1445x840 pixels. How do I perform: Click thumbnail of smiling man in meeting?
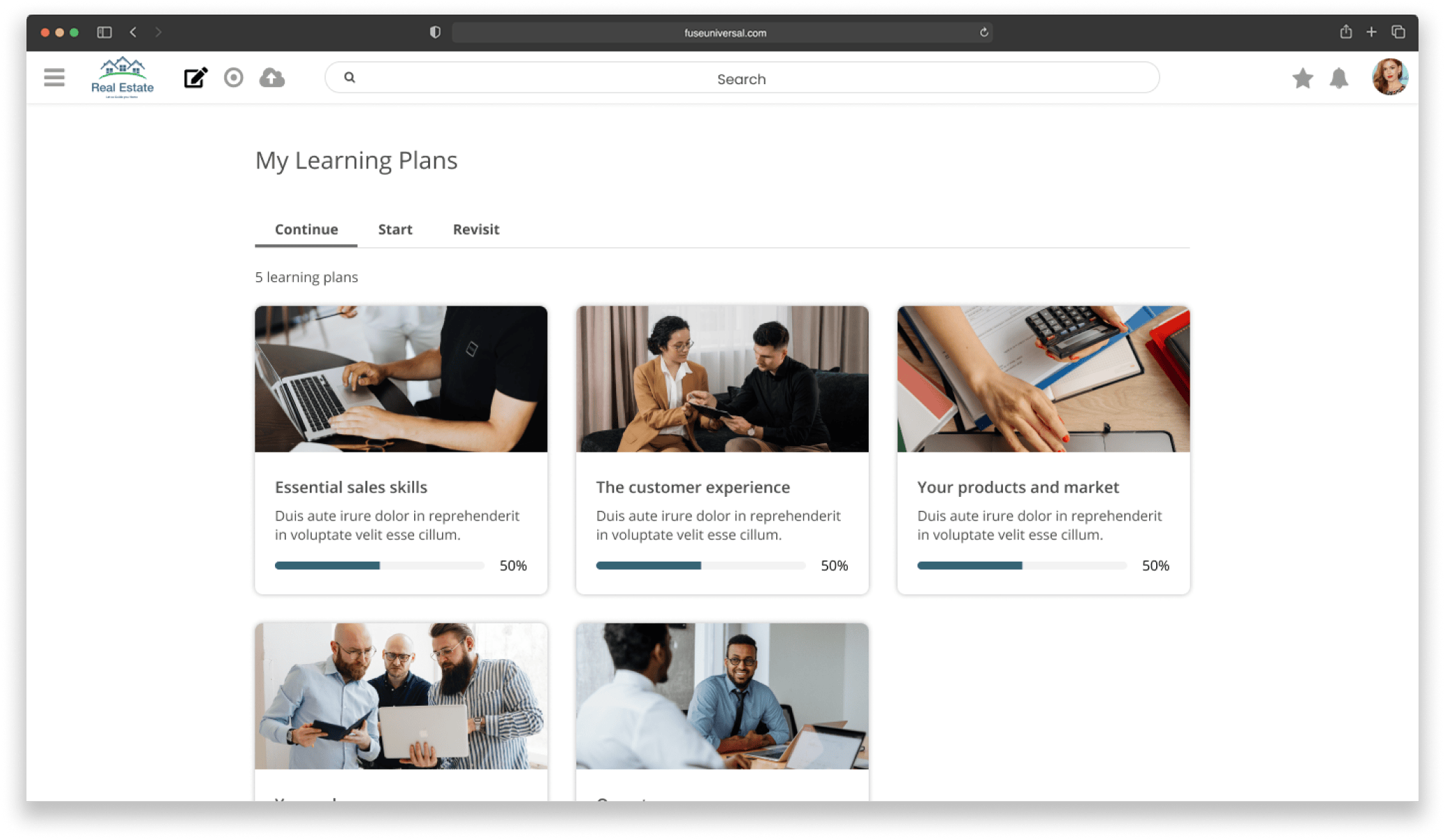click(x=722, y=696)
